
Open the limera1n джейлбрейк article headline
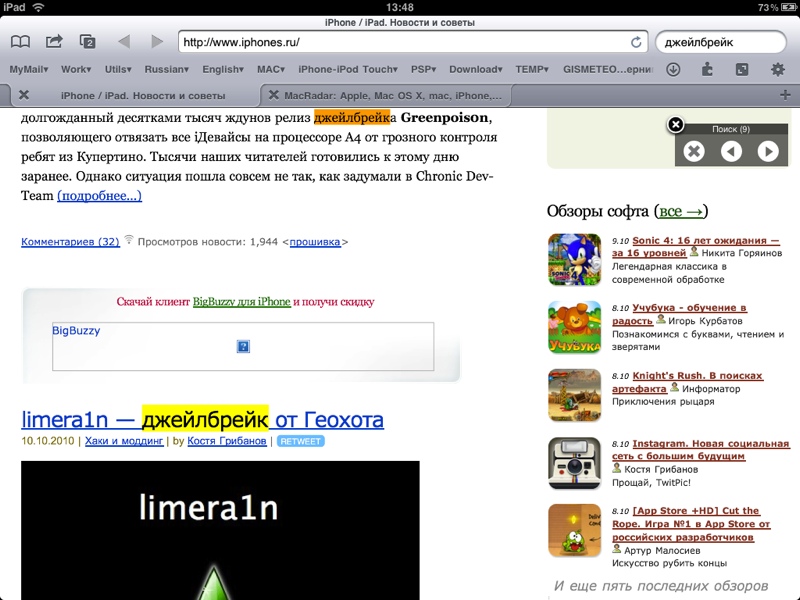pos(202,419)
